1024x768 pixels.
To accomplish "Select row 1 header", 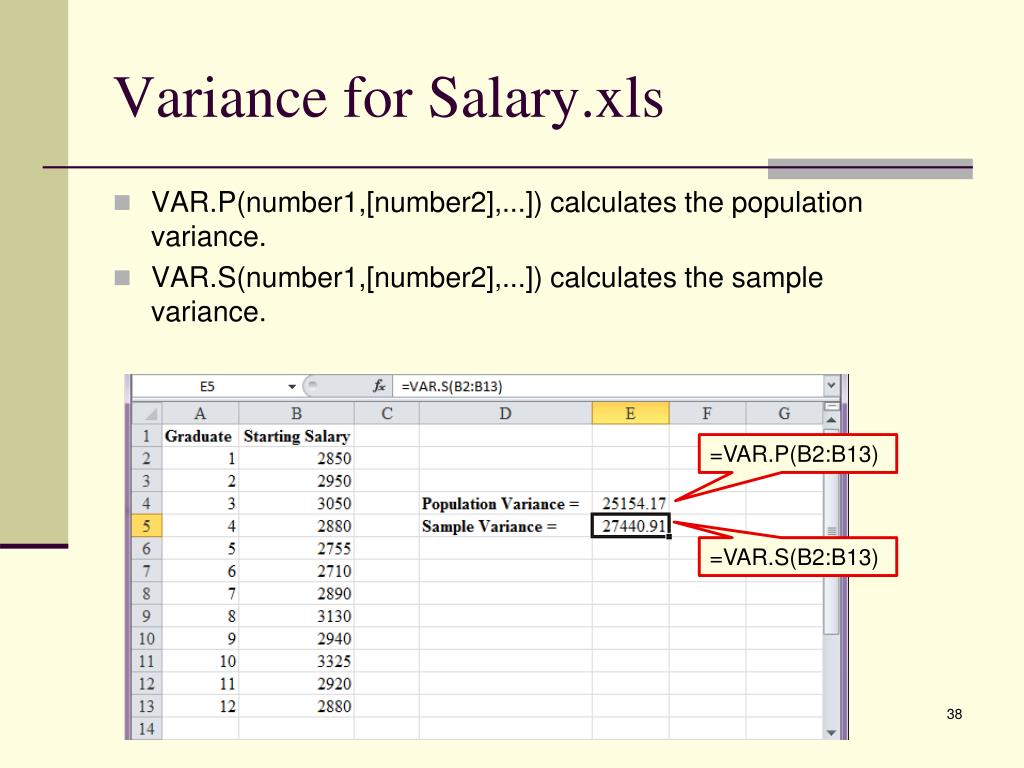I will (x=147, y=436).
